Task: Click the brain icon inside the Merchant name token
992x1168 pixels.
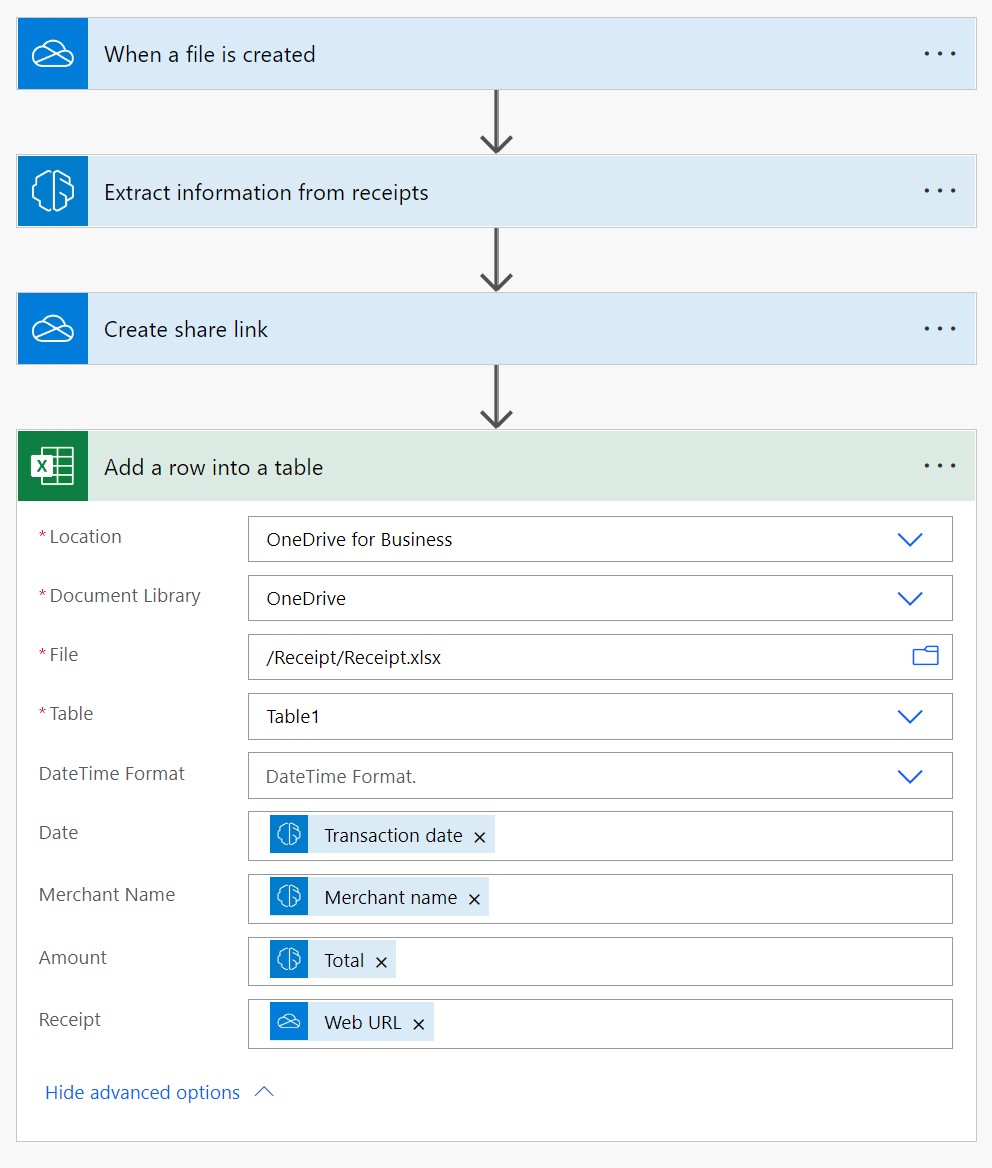Action: tap(288, 897)
